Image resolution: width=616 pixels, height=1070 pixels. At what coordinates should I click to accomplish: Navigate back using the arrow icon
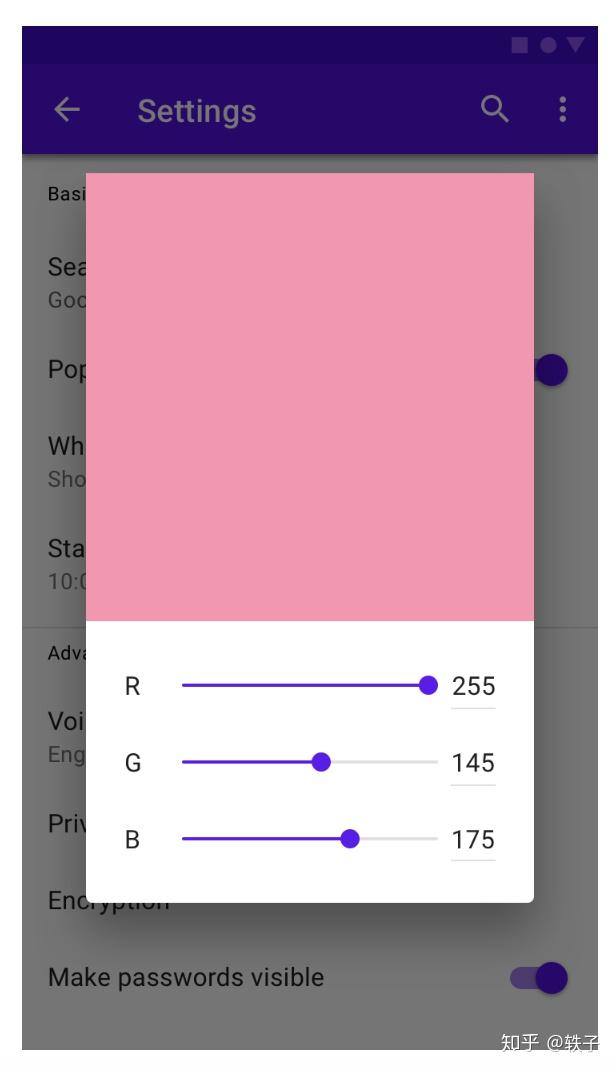(x=66, y=109)
